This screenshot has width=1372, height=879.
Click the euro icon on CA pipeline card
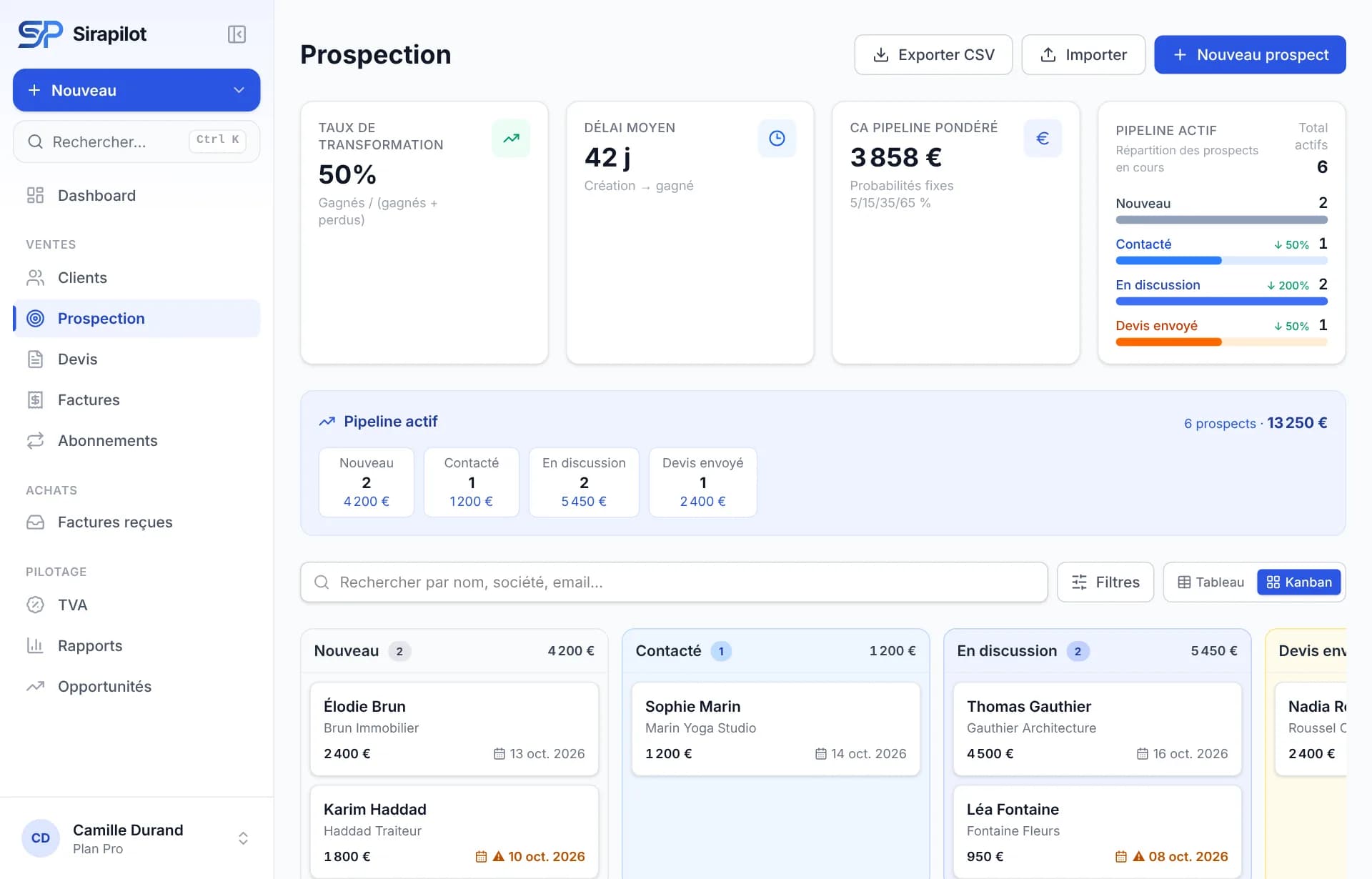pos(1043,138)
